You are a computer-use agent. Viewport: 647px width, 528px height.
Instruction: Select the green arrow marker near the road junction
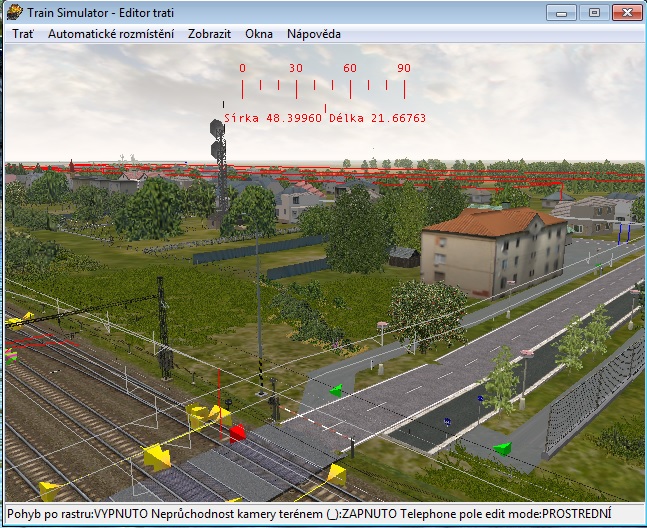[x=336, y=390]
